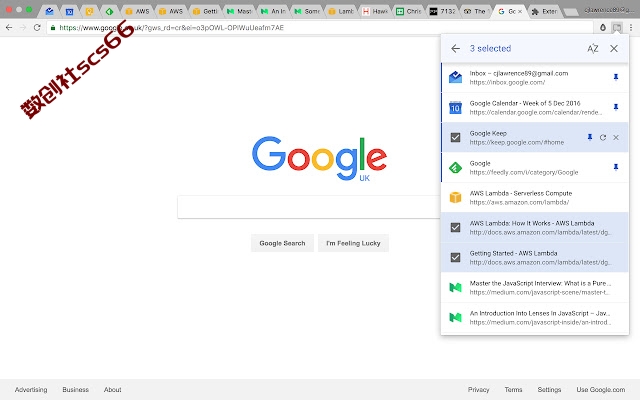
Task: Click the Medium icon beside An Introduction Into Lenses
Action: pyautogui.click(x=456, y=318)
